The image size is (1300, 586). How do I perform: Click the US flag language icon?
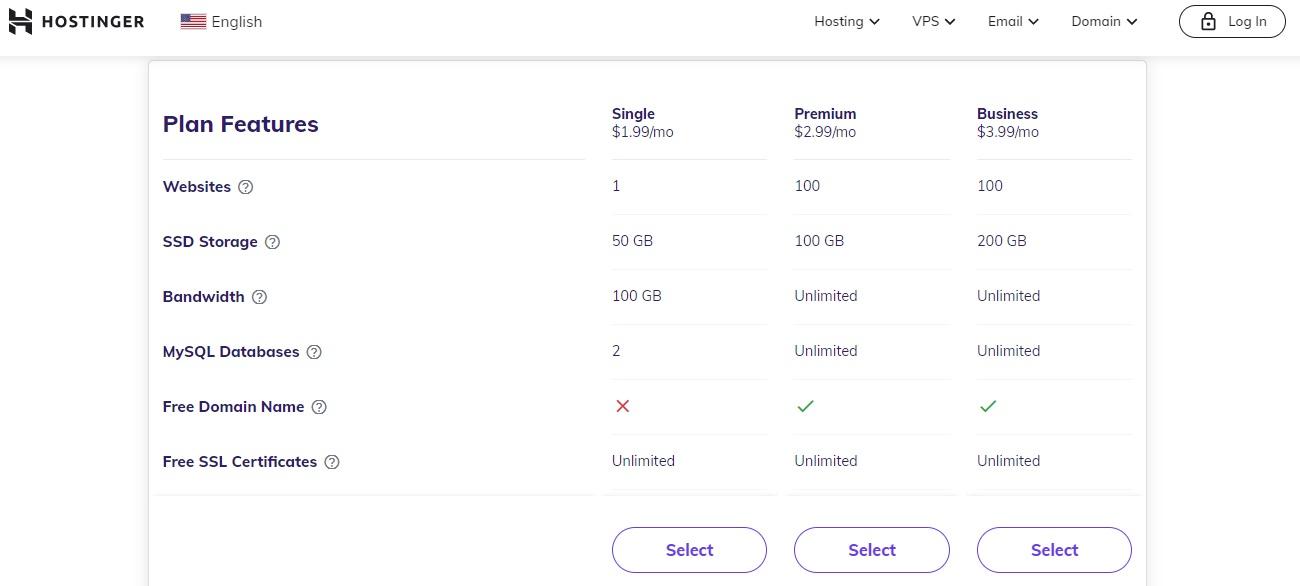(193, 21)
